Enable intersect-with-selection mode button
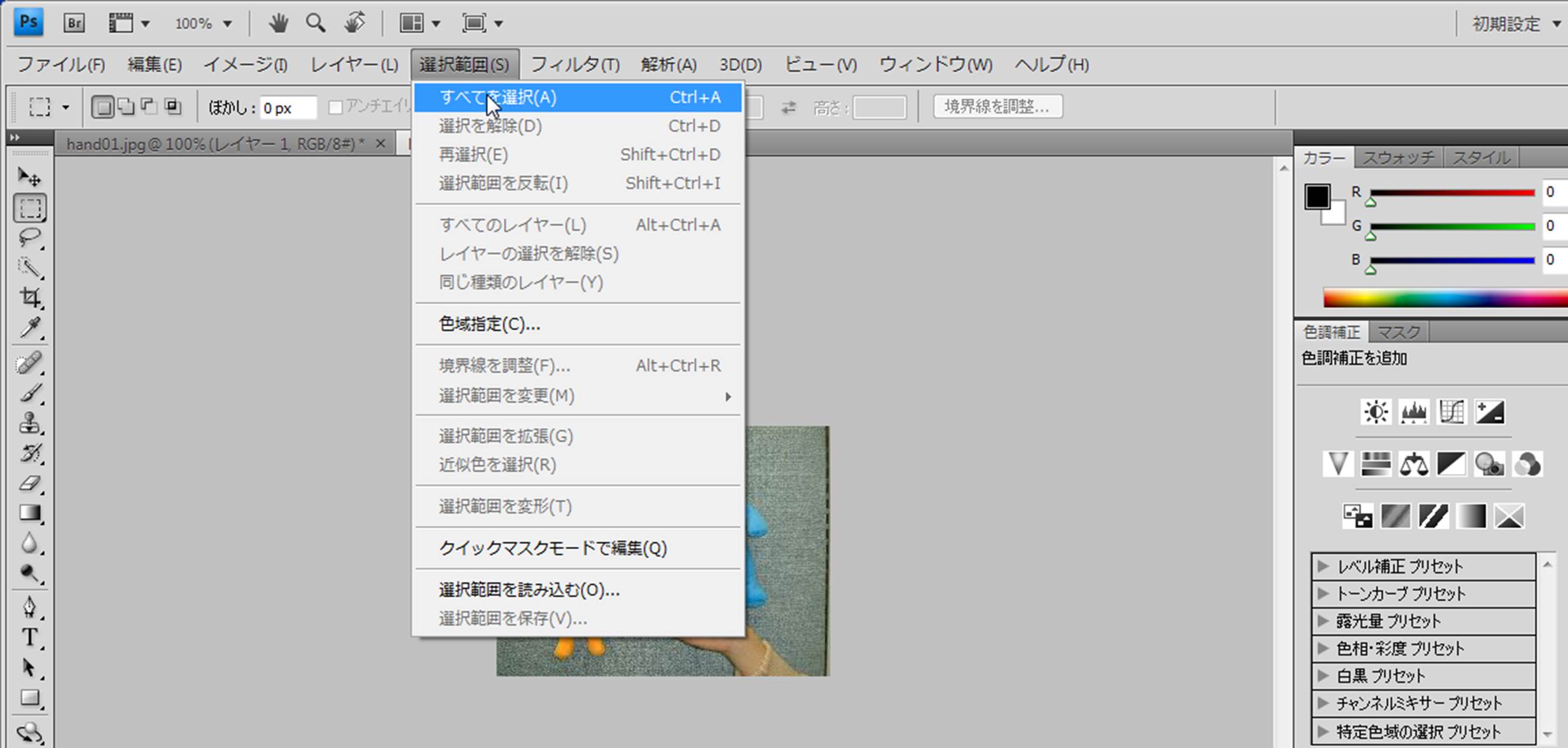The image size is (1568, 748). point(172,107)
